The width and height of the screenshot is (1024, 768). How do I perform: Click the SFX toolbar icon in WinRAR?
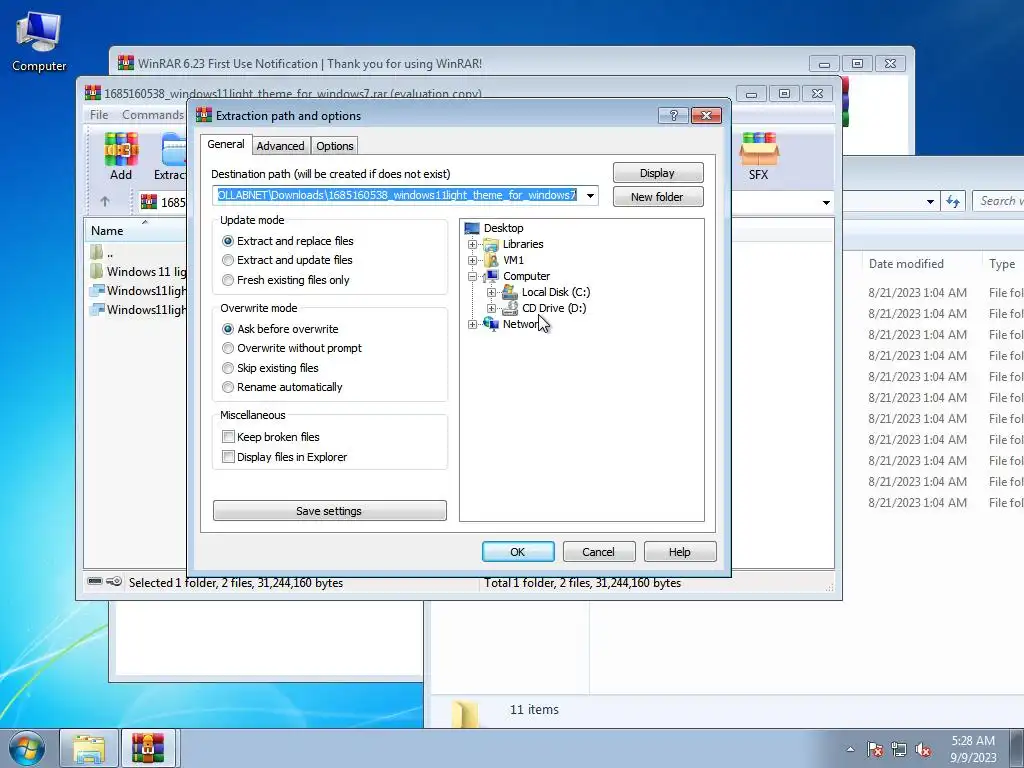click(x=758, y=155)
